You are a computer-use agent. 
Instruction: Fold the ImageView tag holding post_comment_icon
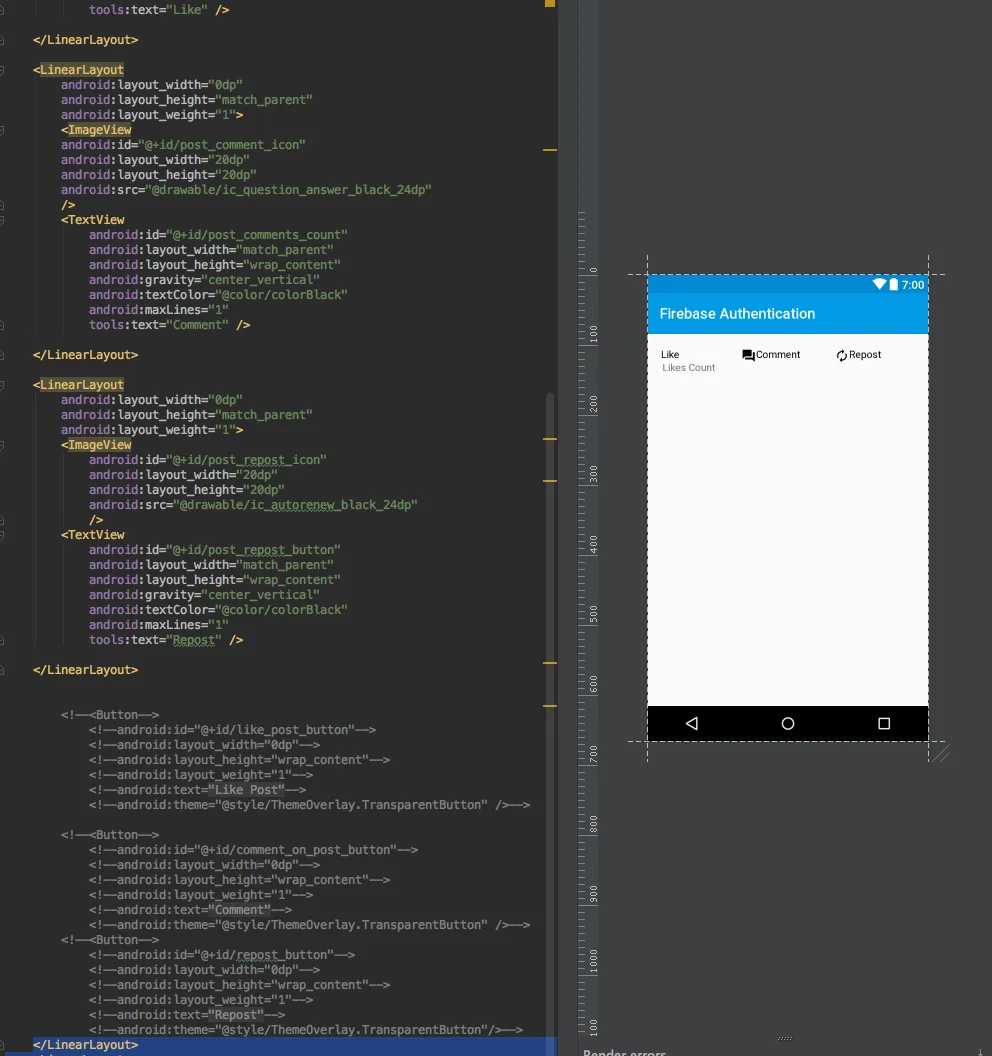point(2,130)
